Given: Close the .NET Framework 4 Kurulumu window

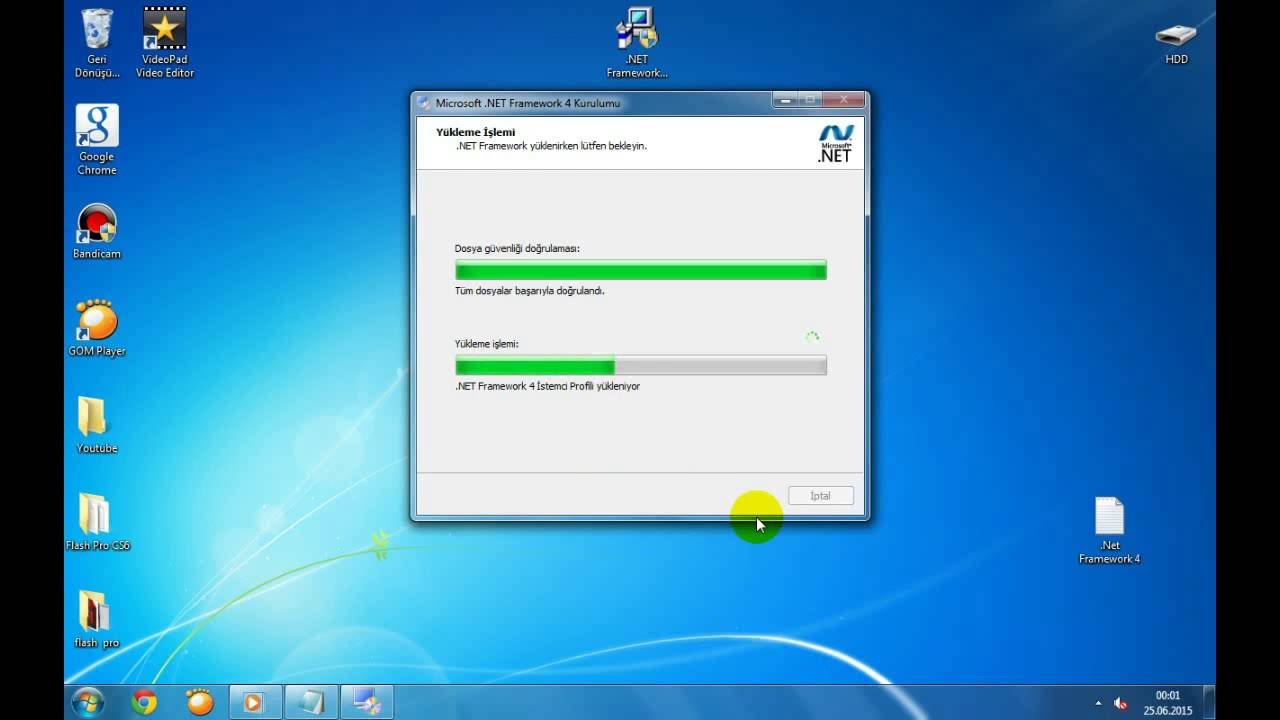Looking at the screenshot, I should [844, 100].
